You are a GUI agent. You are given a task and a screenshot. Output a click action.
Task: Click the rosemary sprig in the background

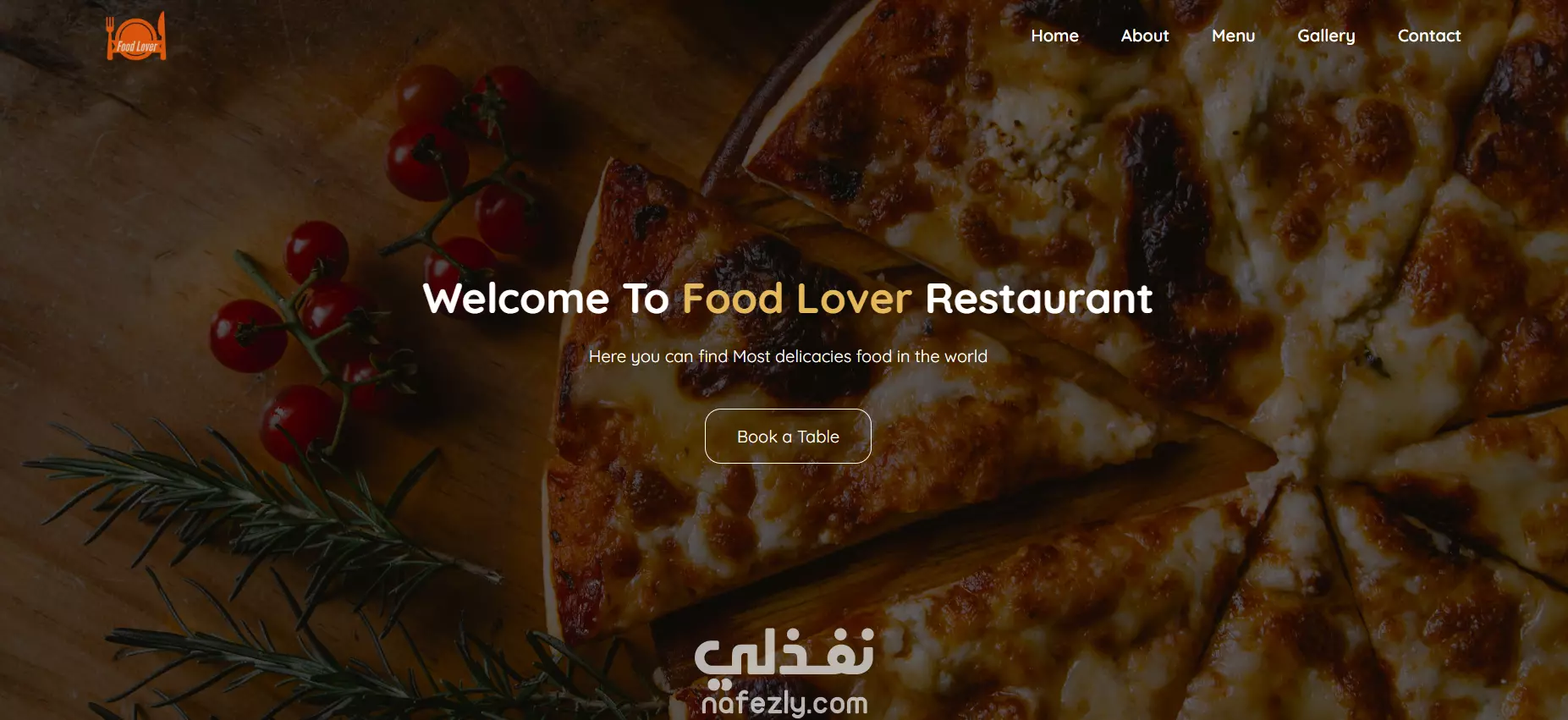(254, 525)
